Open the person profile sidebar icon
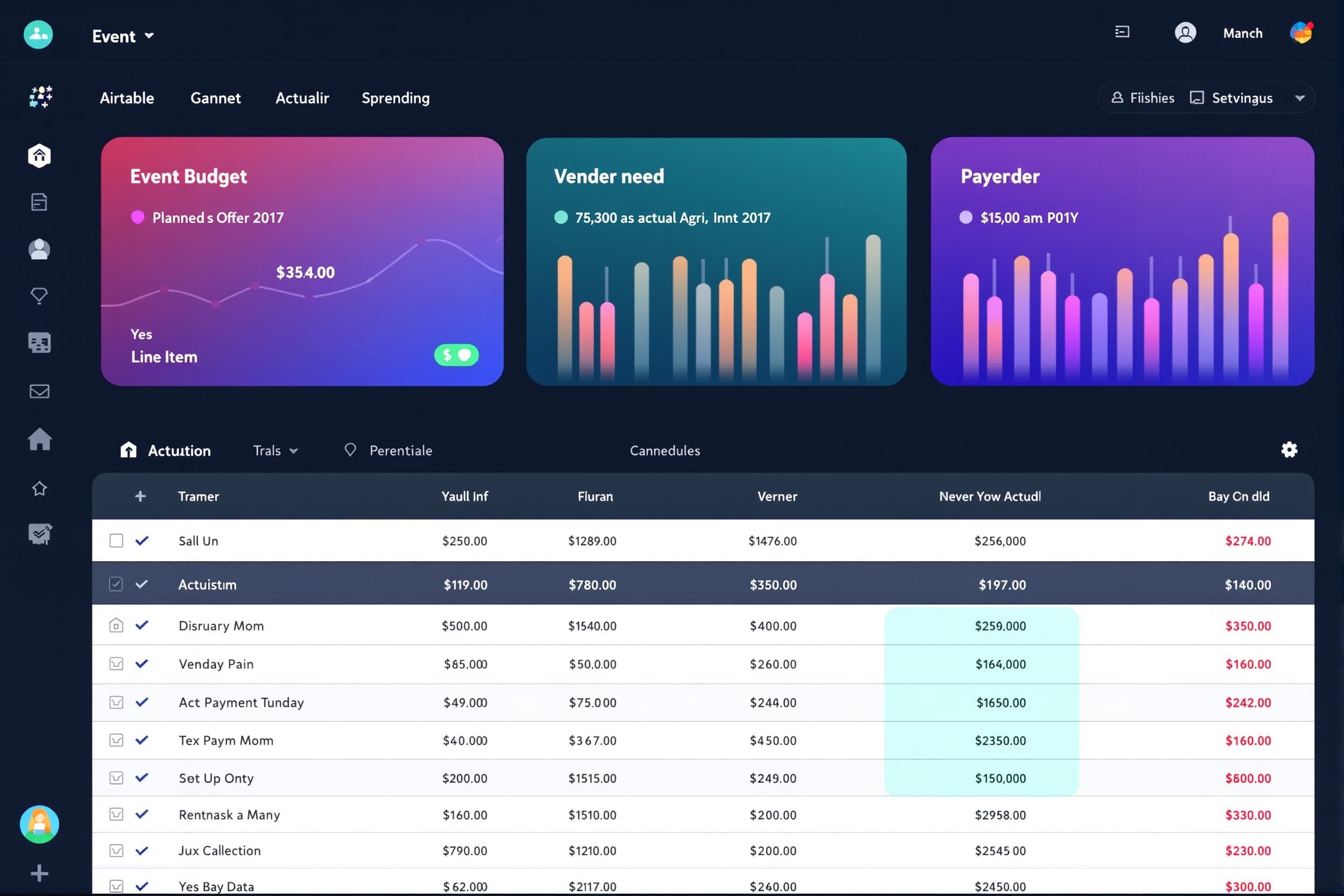Screen dimensions: 1344x896 (x=39, y=249)
